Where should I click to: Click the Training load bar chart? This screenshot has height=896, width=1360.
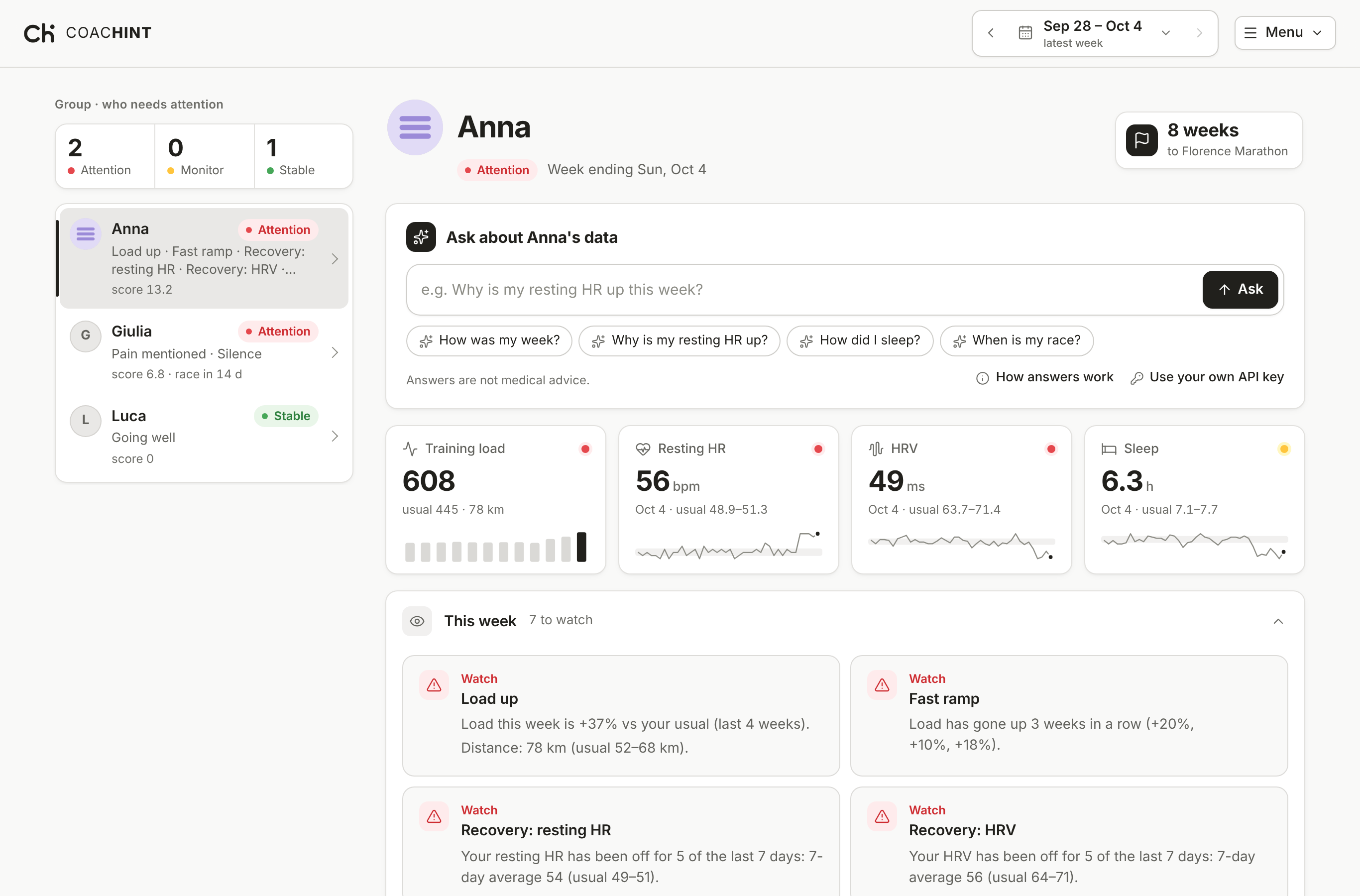tap(495, 547)
